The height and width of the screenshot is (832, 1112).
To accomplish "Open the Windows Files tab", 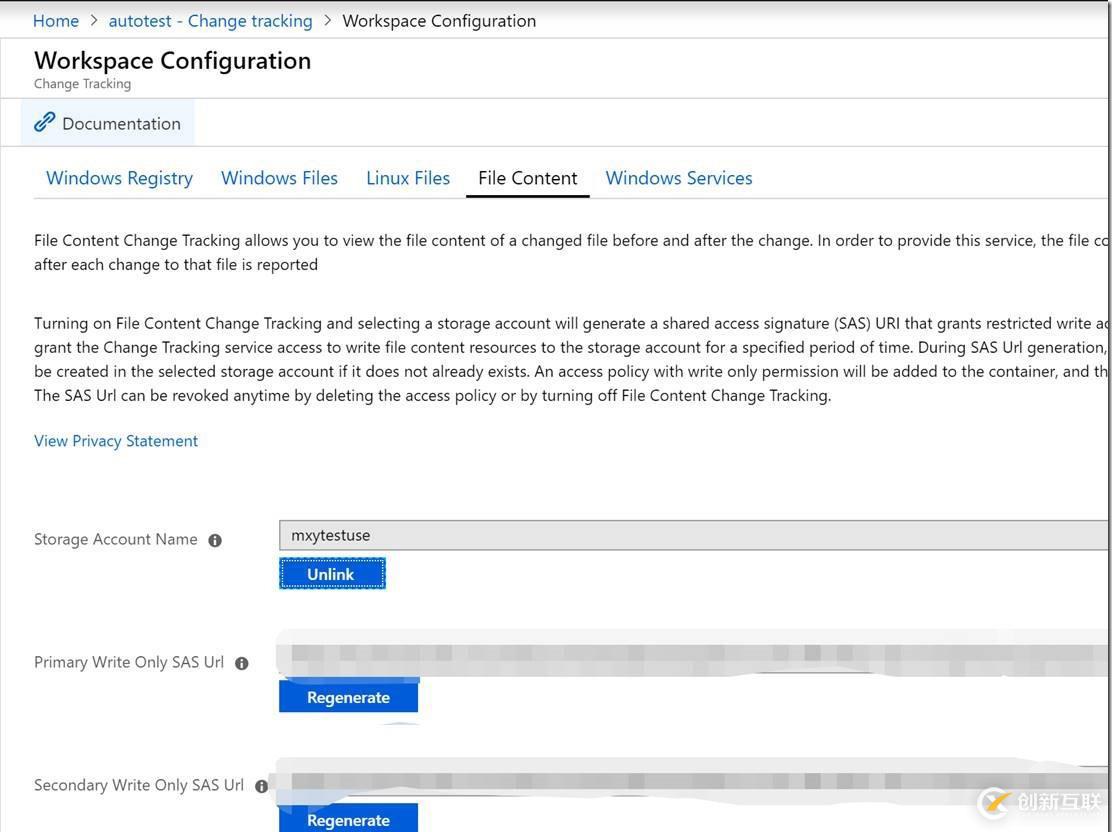I will pos(279,178).
